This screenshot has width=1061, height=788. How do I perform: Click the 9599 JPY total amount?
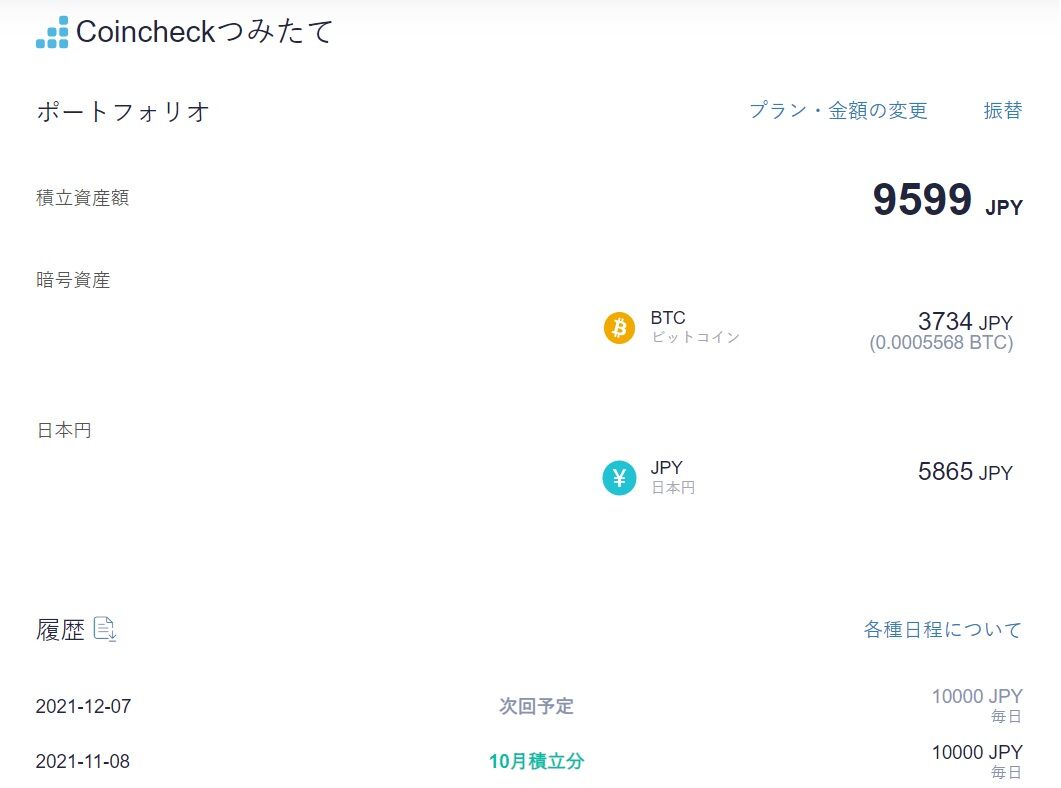[946, 200]
